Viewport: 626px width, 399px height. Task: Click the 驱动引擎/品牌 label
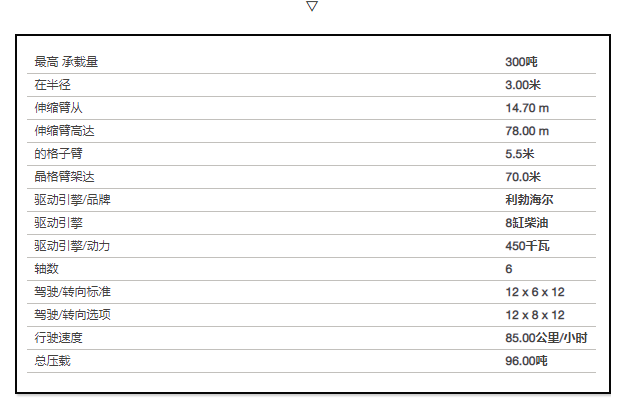(x=72, y=200)
